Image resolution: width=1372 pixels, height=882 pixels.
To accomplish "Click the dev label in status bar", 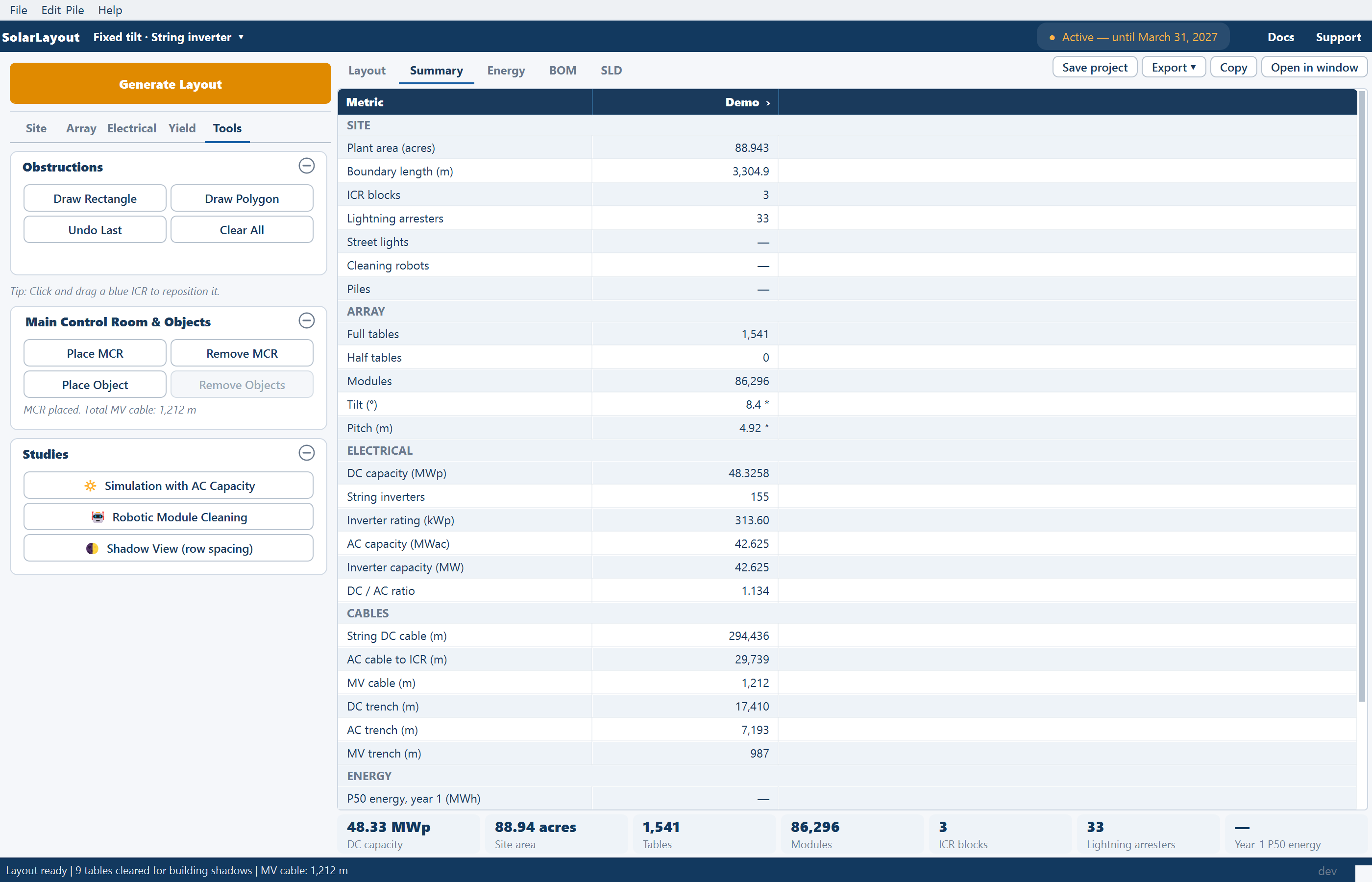I will click(1327, 871).
